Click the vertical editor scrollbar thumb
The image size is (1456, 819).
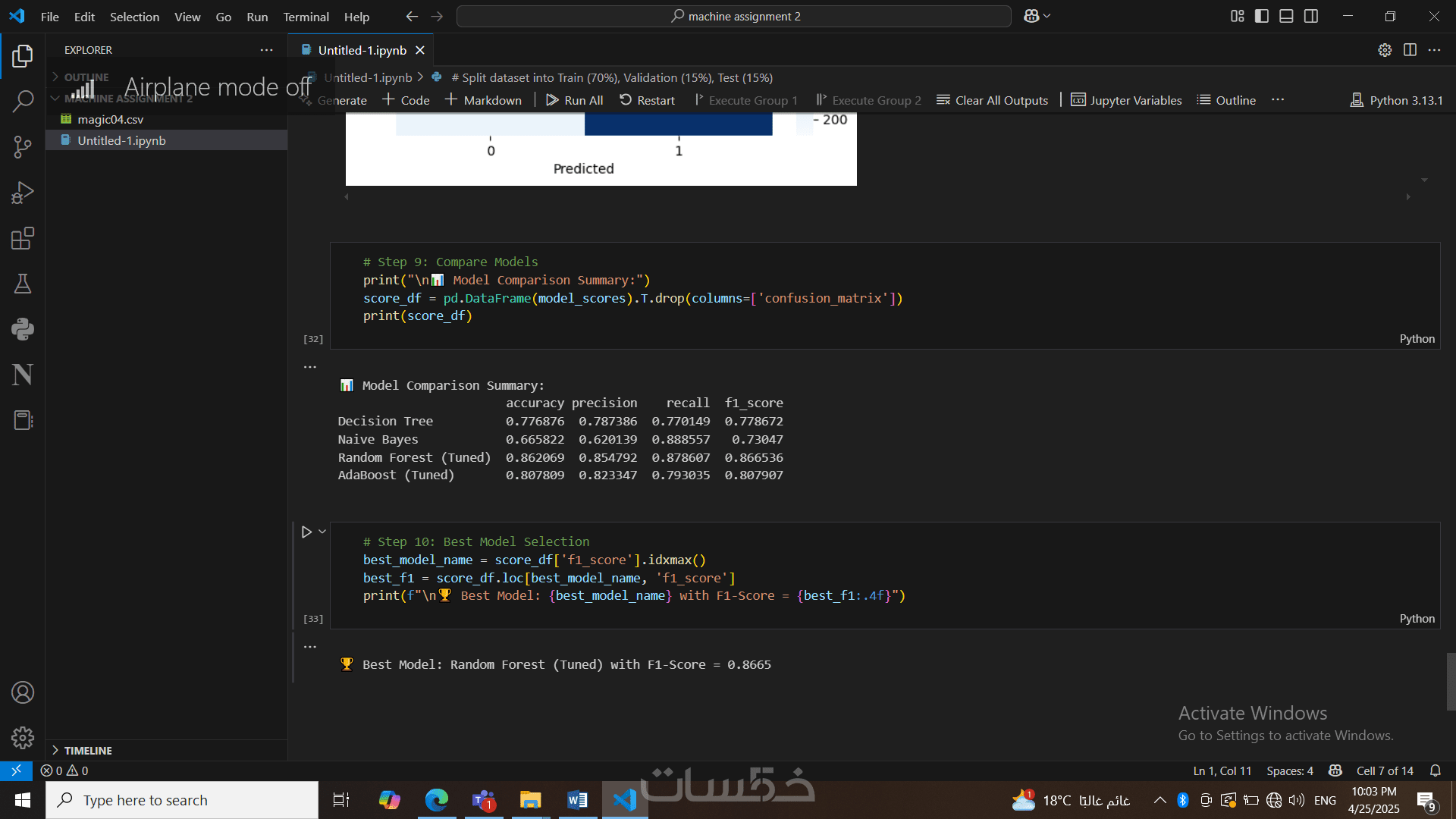point(1451,681)
